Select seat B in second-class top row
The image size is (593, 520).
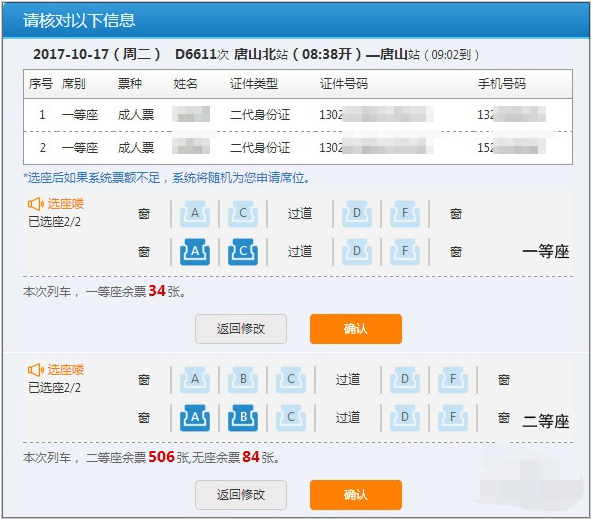tap(243, 380)
